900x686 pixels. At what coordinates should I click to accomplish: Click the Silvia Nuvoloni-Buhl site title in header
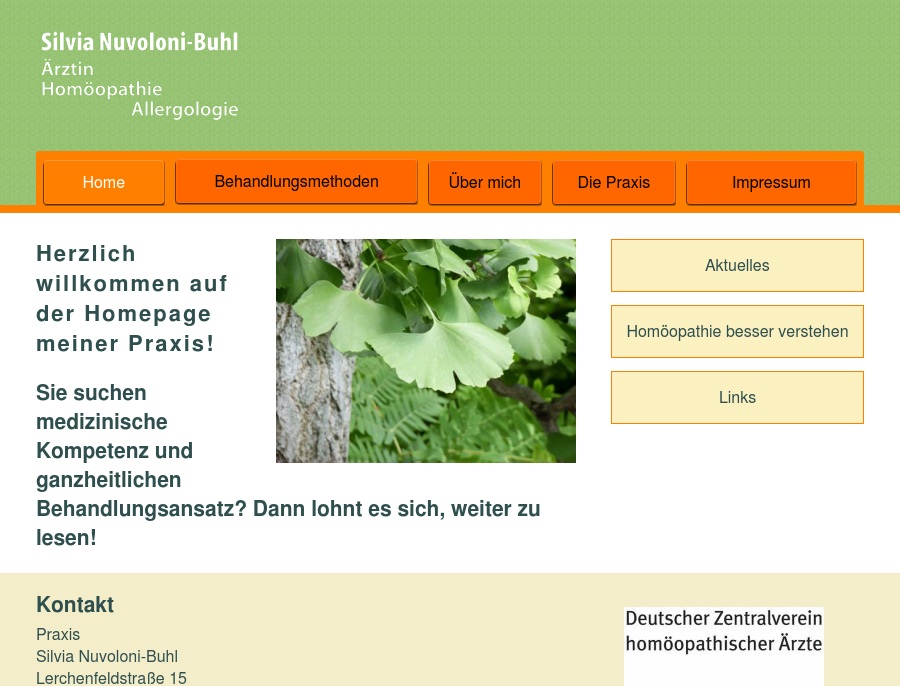pos(139,42)
